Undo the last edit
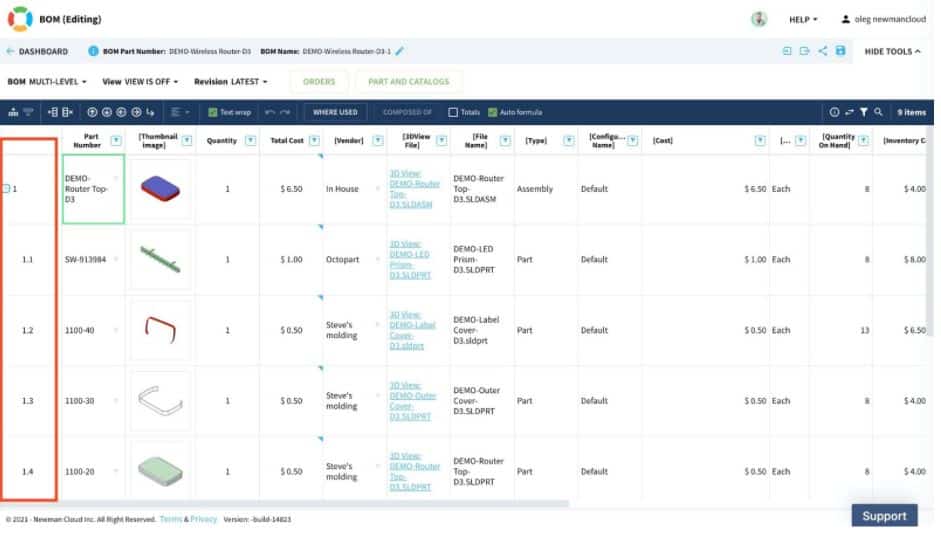Image resolution: width=941 pixels, height=535 pixels. [270, 112]
